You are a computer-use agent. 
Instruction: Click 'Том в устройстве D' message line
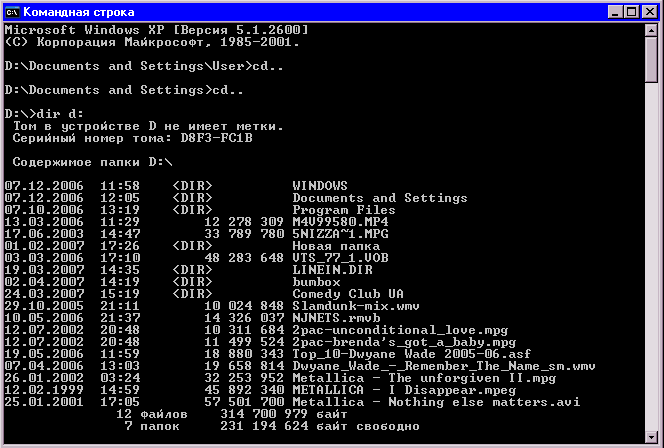coord(148,126)
